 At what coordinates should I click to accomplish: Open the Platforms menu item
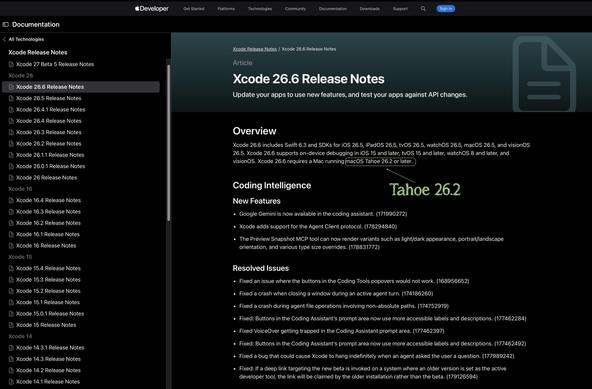coord(226,9)
